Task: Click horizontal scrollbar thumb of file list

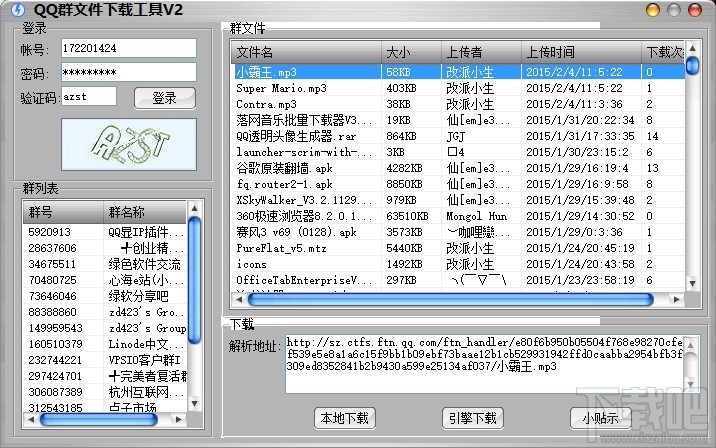Action: coord(451,300)
